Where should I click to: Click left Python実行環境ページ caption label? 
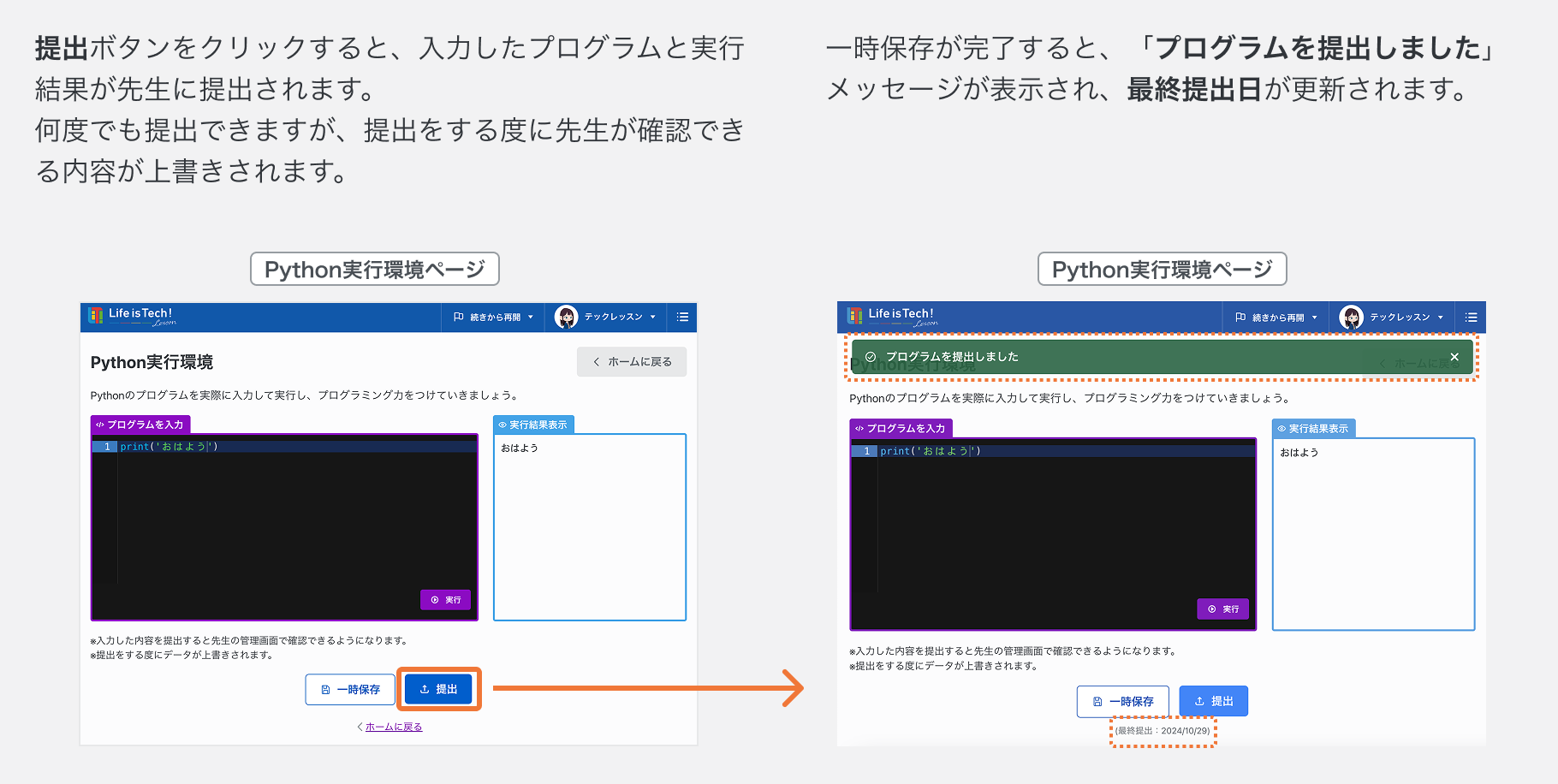[x=375, y=270]
